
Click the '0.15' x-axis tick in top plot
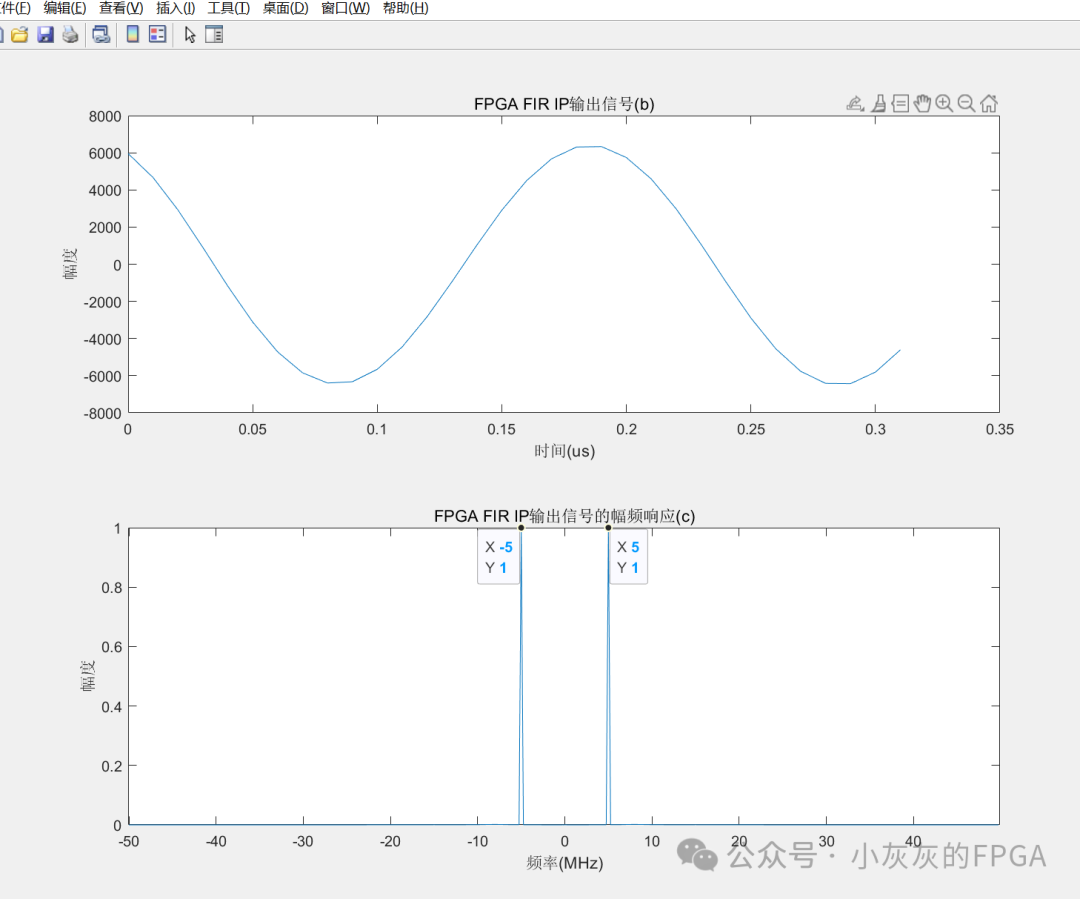coord(501,429)
